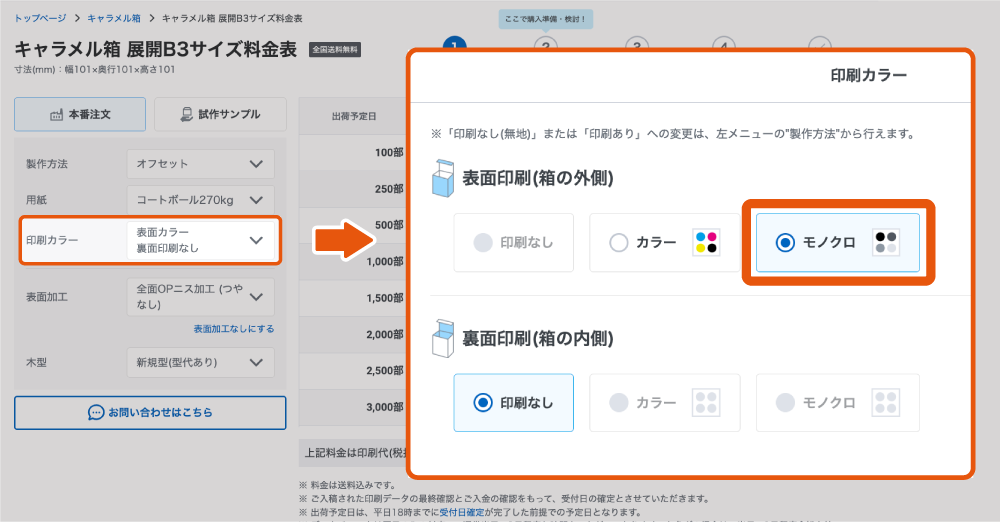1000x522 pixels.
Task: Click the inner box illustration icon
Action: pos(443,338)
